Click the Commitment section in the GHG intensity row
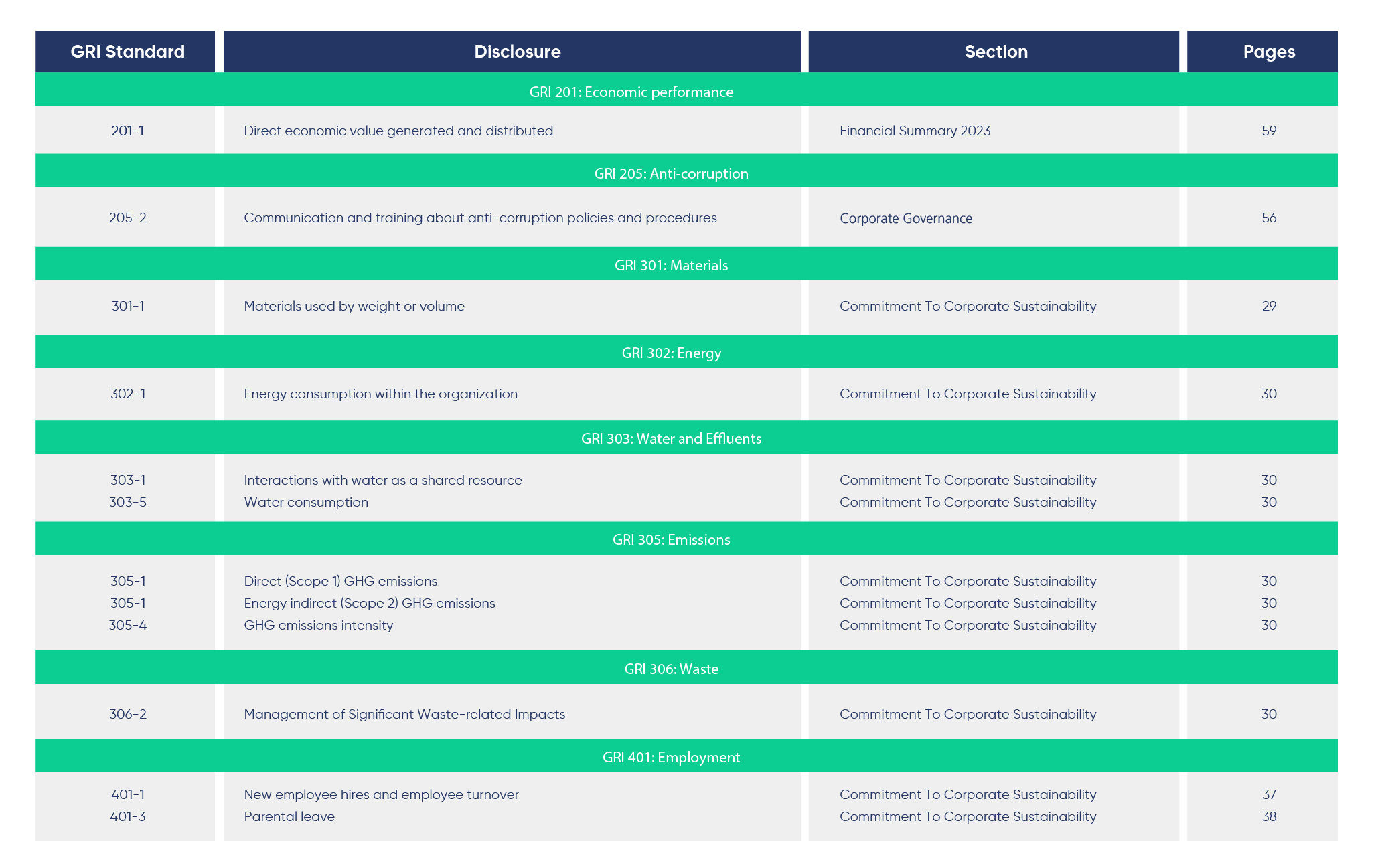Screen dimensions: 1380x868 968,625
